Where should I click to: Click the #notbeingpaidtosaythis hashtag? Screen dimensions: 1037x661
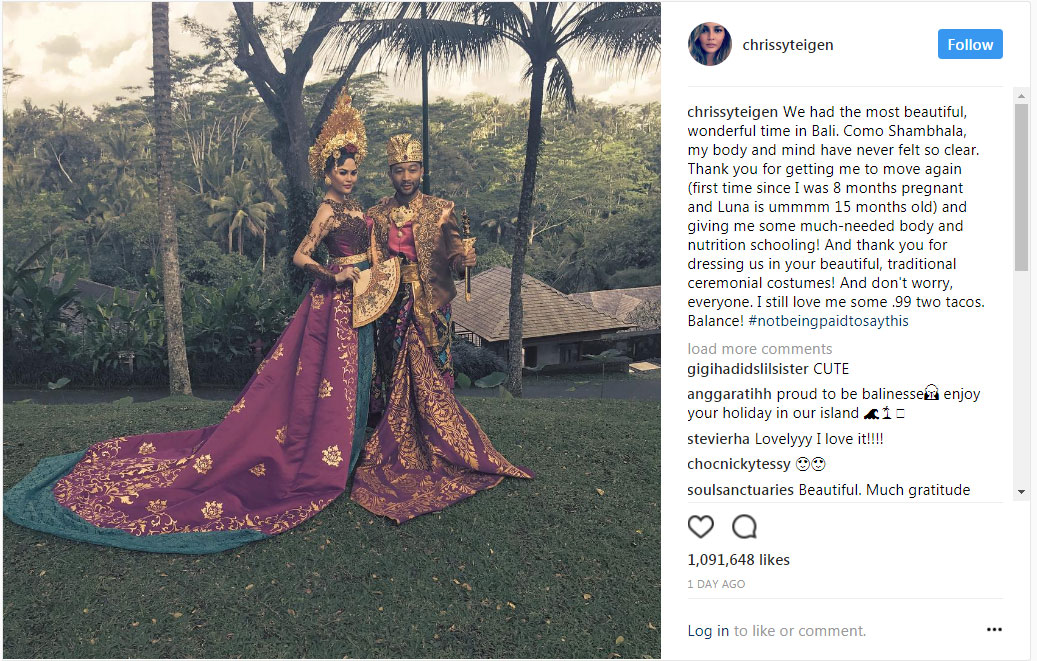(828, 321)
